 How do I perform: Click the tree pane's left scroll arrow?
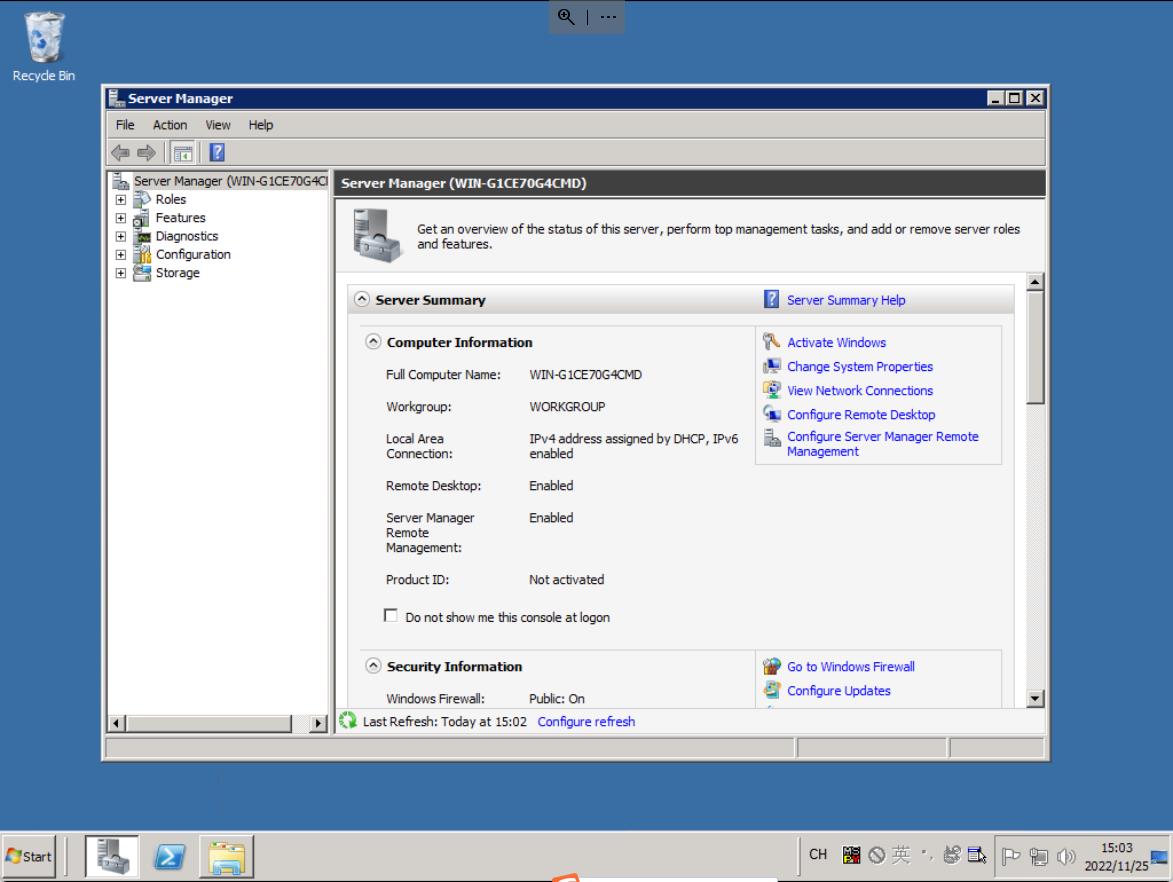coord(116,723)
